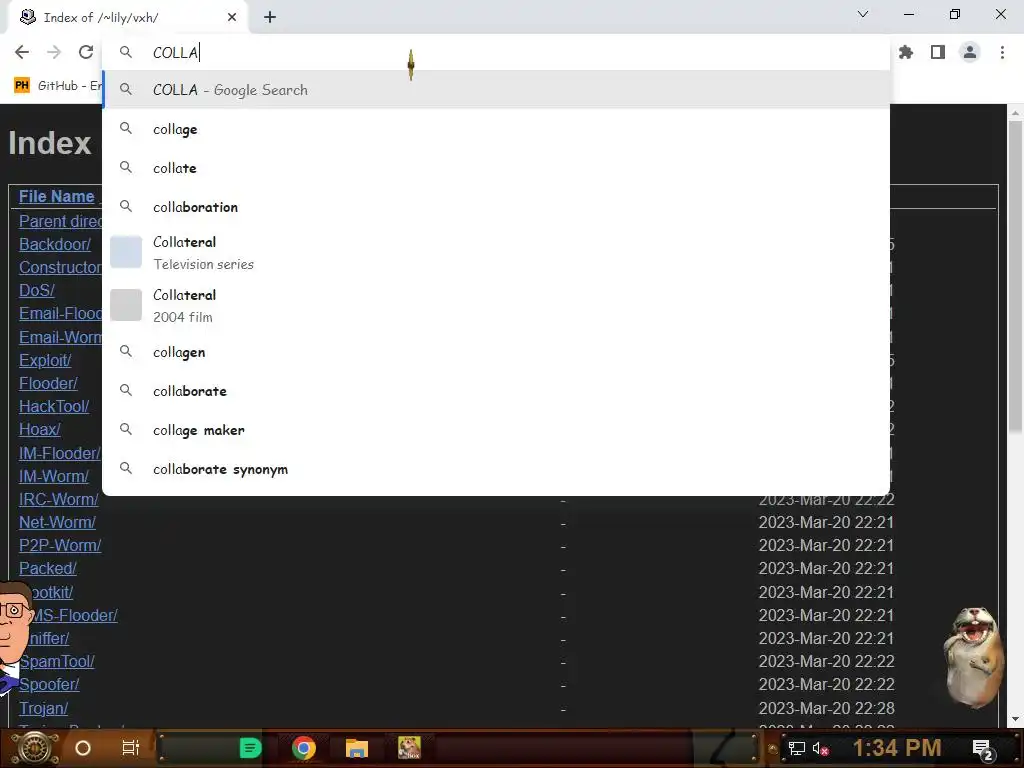Open the green notes app in taskbar
Screen dimensions: 1024x768
pyautogui.click(x=250, y=748)
